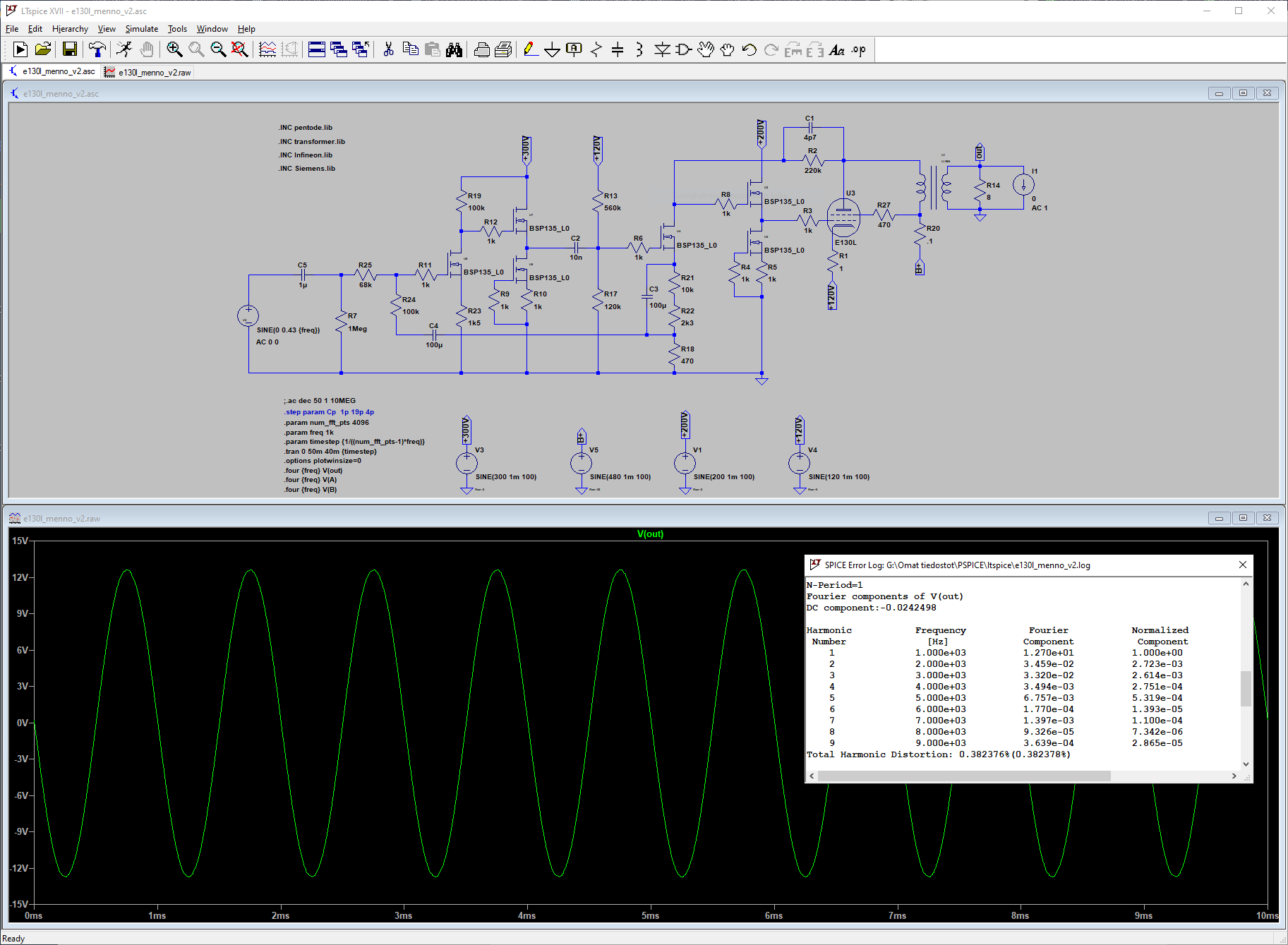Click the SPICE Error Log vertical scrollbar thumb

pyautogui.click(x=1246, y=688)
